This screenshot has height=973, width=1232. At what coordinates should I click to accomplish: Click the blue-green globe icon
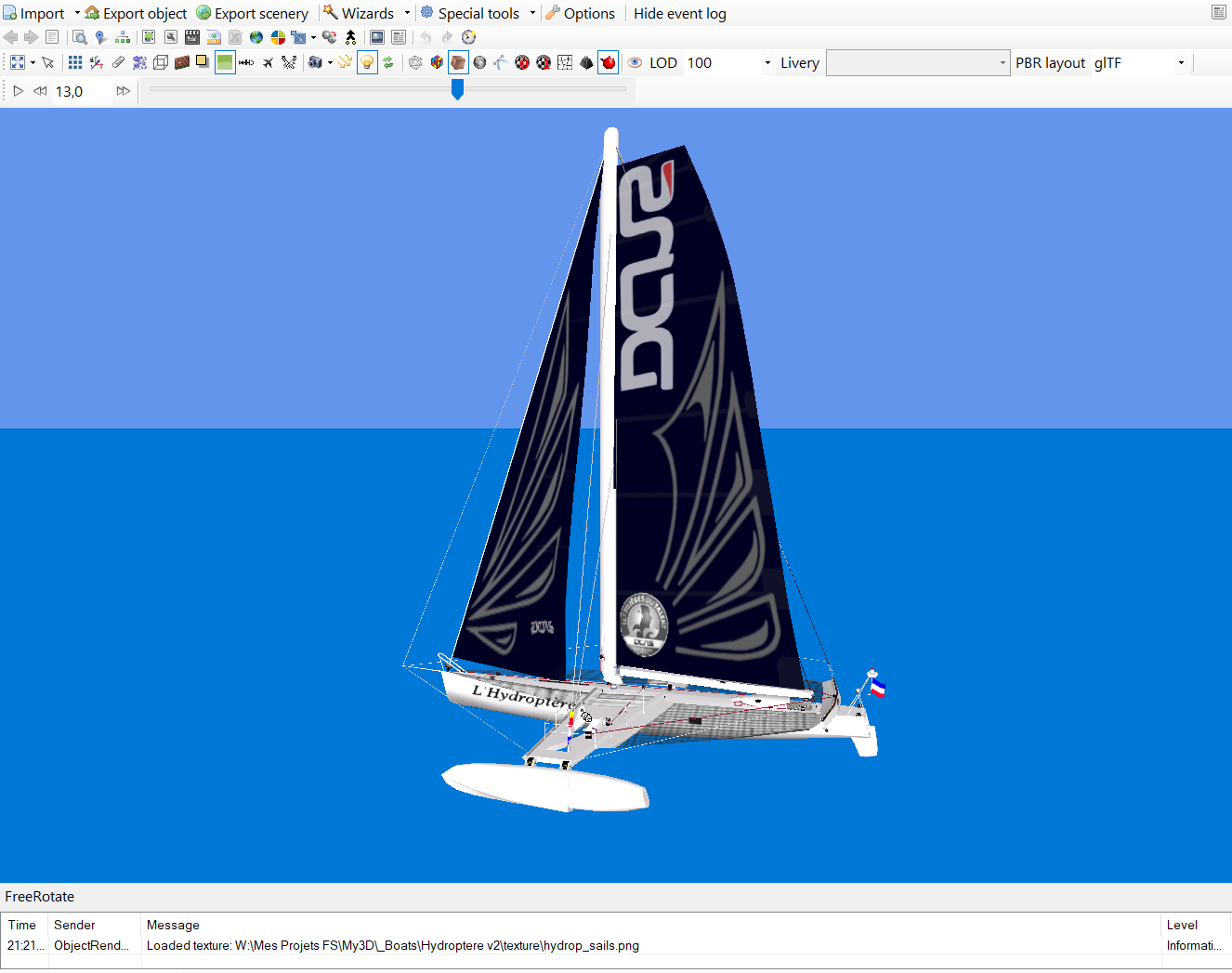coord(256,37)
